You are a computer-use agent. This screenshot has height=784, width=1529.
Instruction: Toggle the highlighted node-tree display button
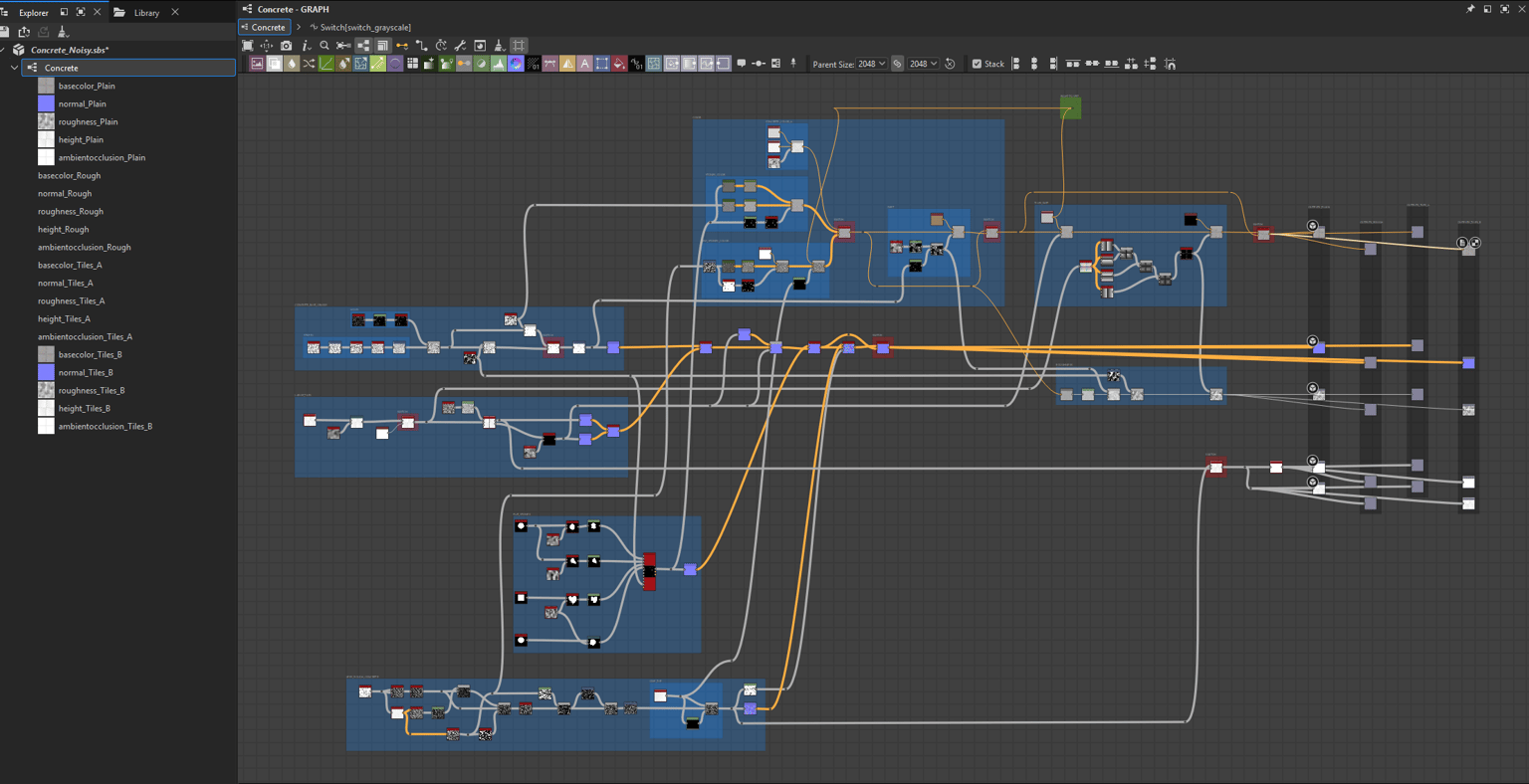(x=363, y=46)
